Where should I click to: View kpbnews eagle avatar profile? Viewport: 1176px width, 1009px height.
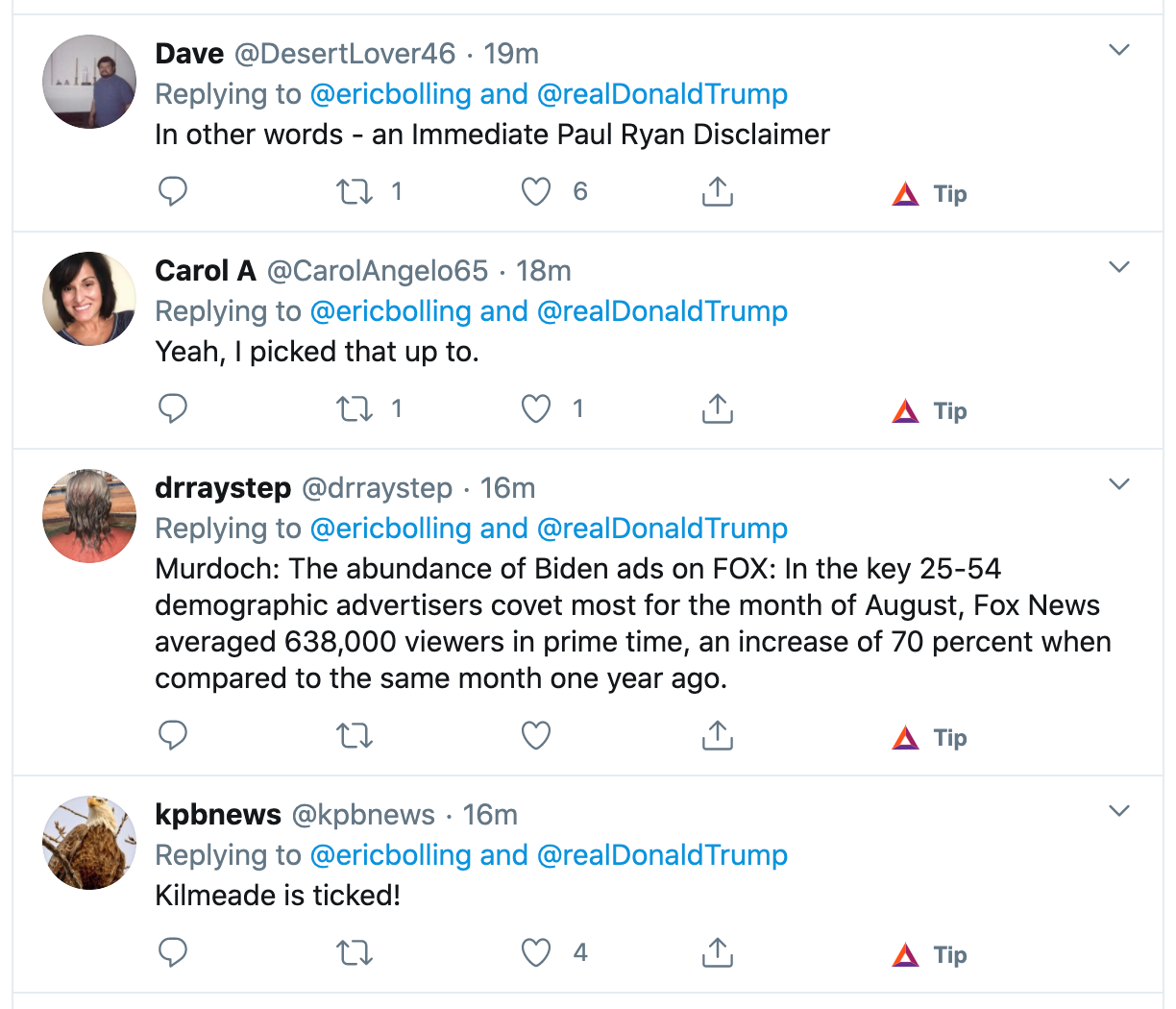tap(89, 843)
